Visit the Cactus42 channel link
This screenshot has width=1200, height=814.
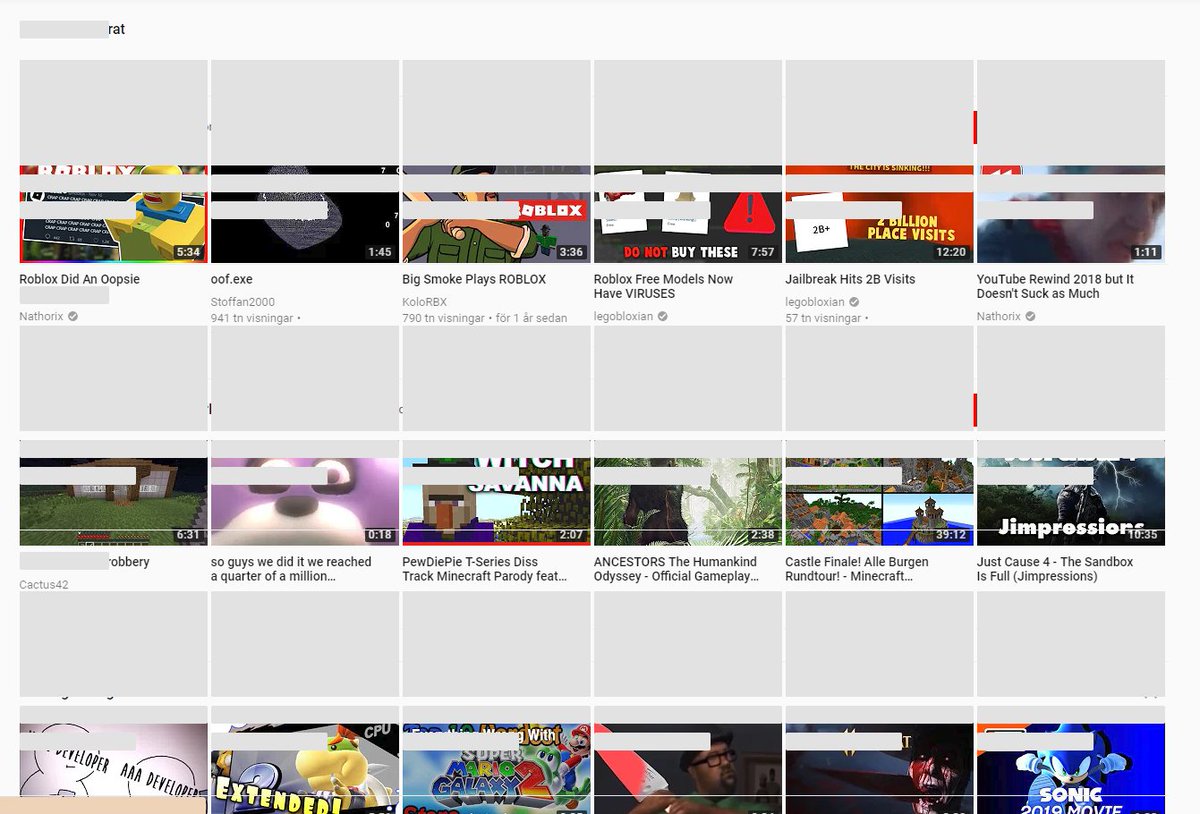point(44,584)
